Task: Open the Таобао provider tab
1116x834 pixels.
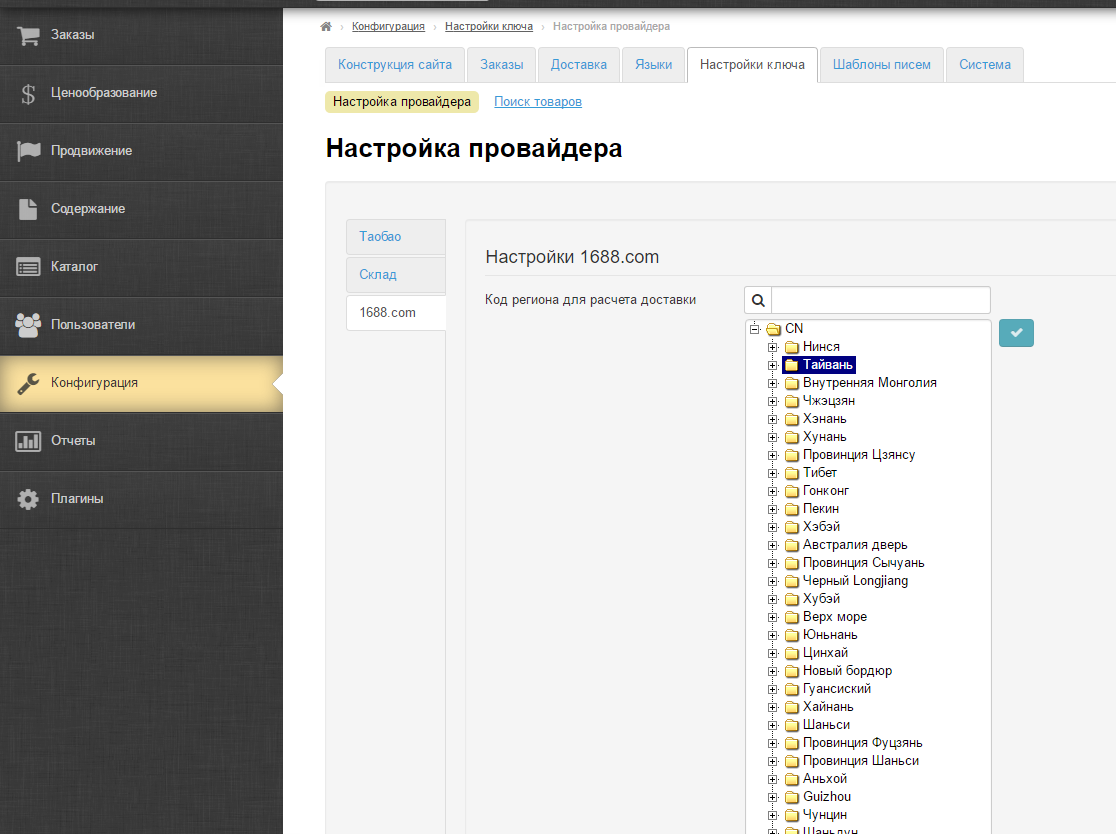Action: click(x=396, y=237)
